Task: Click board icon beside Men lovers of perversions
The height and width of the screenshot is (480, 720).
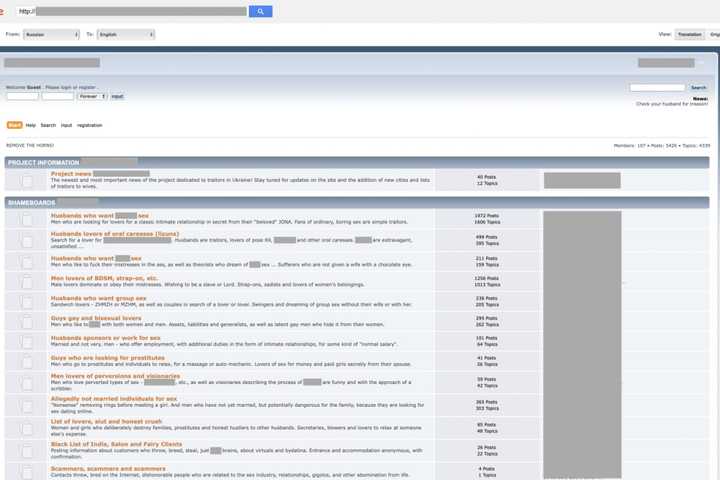Action: tap(27, 382)
